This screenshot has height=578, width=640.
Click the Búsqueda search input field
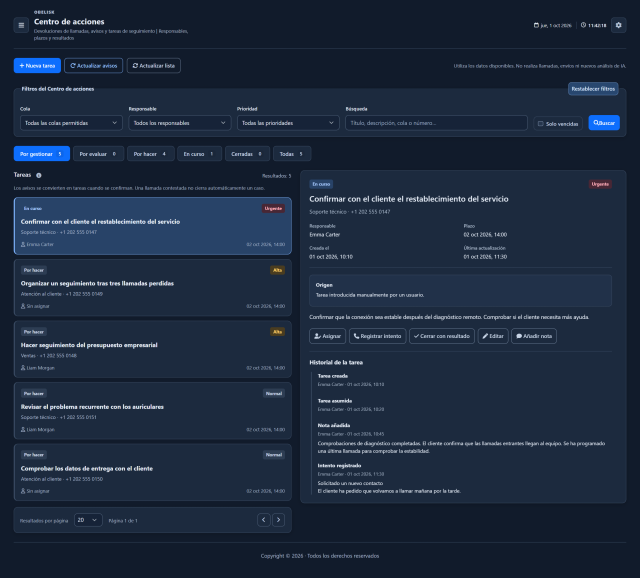(436, 123)
